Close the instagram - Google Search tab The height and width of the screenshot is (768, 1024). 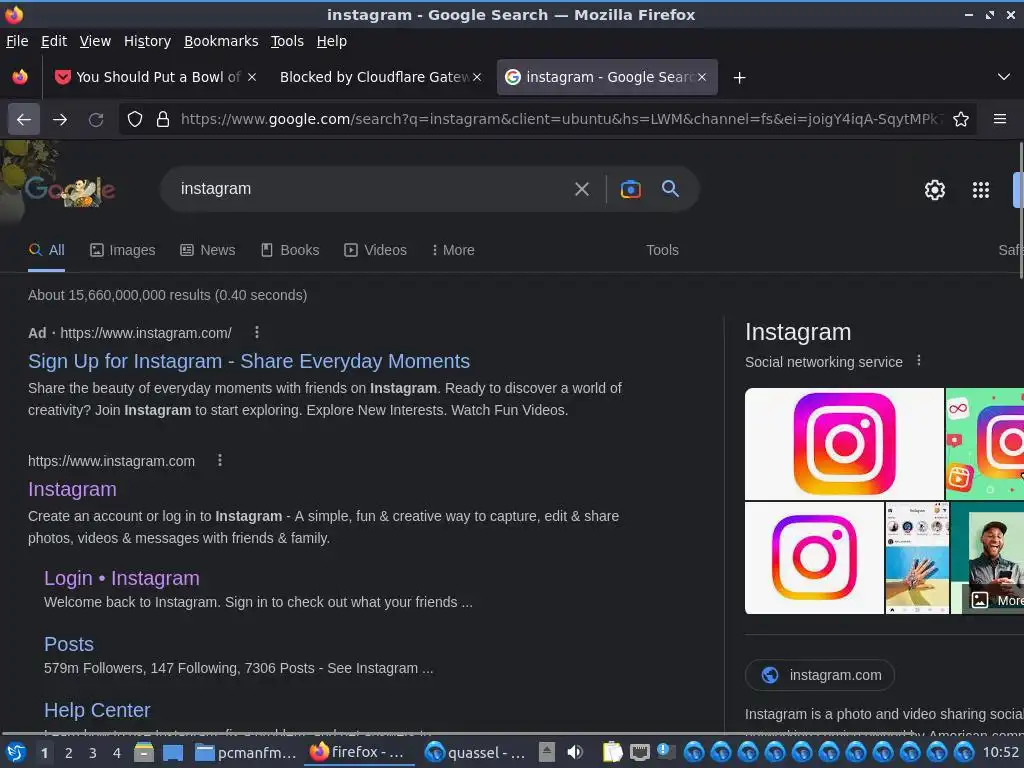(x=702, y=77)
